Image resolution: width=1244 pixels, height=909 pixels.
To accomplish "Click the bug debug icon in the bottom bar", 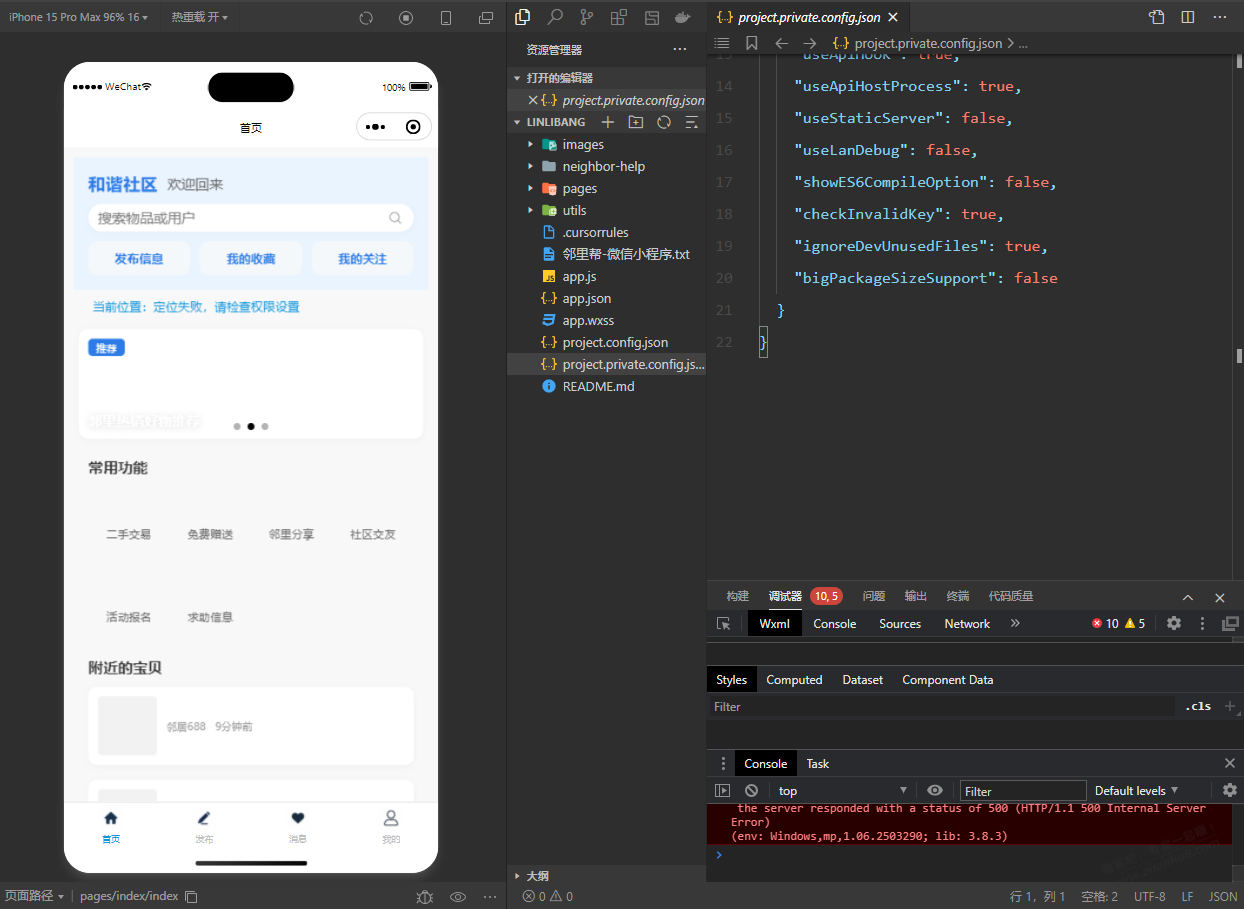I will [425, 897].
